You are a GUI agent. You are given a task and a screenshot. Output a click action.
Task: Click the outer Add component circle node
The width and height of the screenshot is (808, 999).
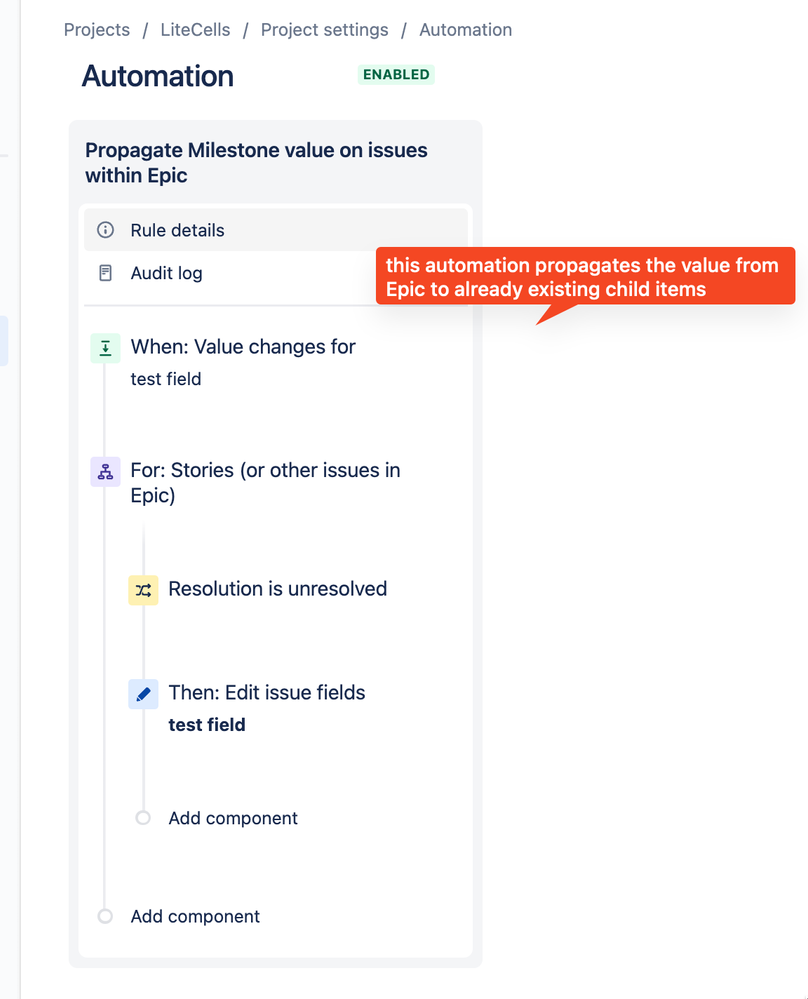pos(105,916)
